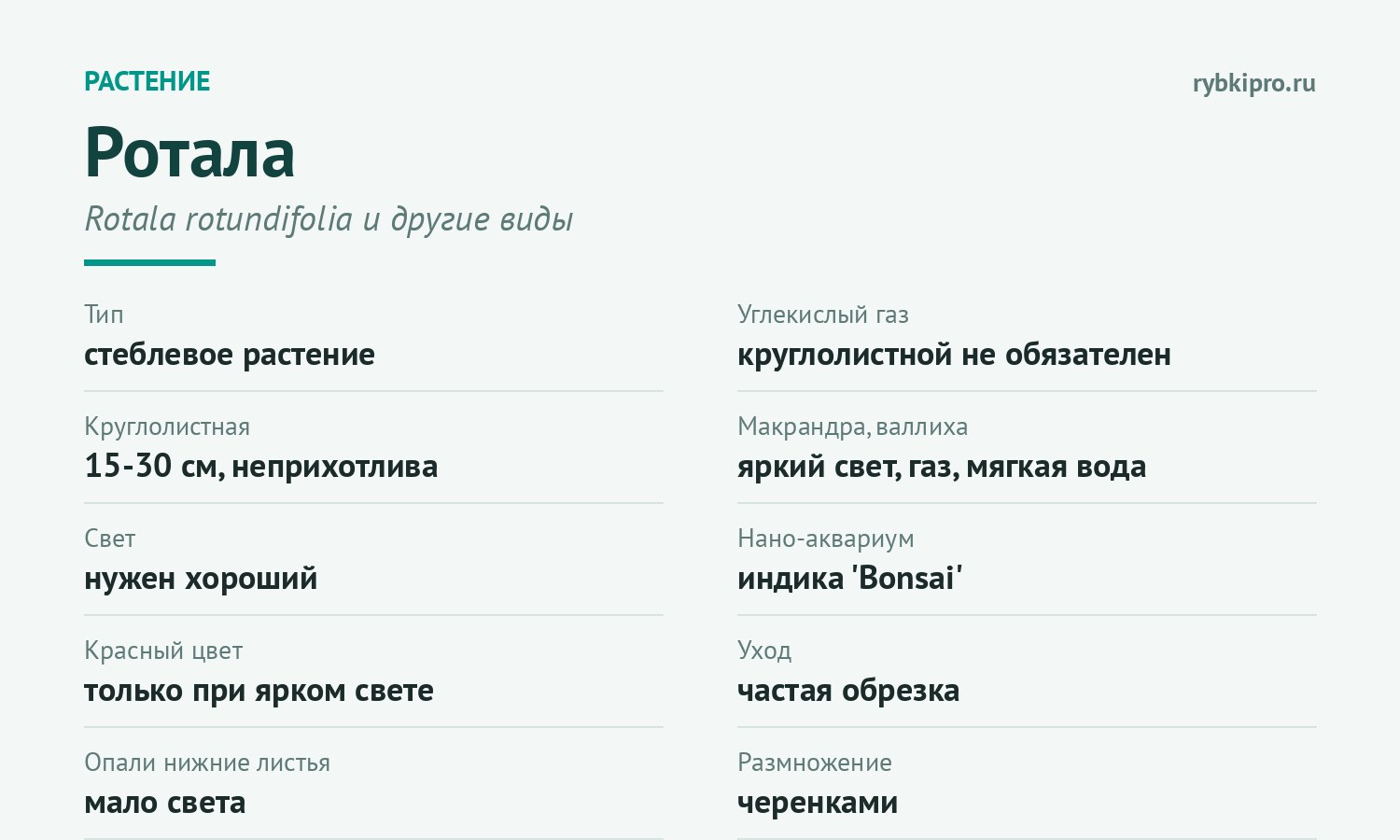This screenshot has height=840, width=1400.
Task: Select value 'черенками'
Action: (x=818, y=803)
